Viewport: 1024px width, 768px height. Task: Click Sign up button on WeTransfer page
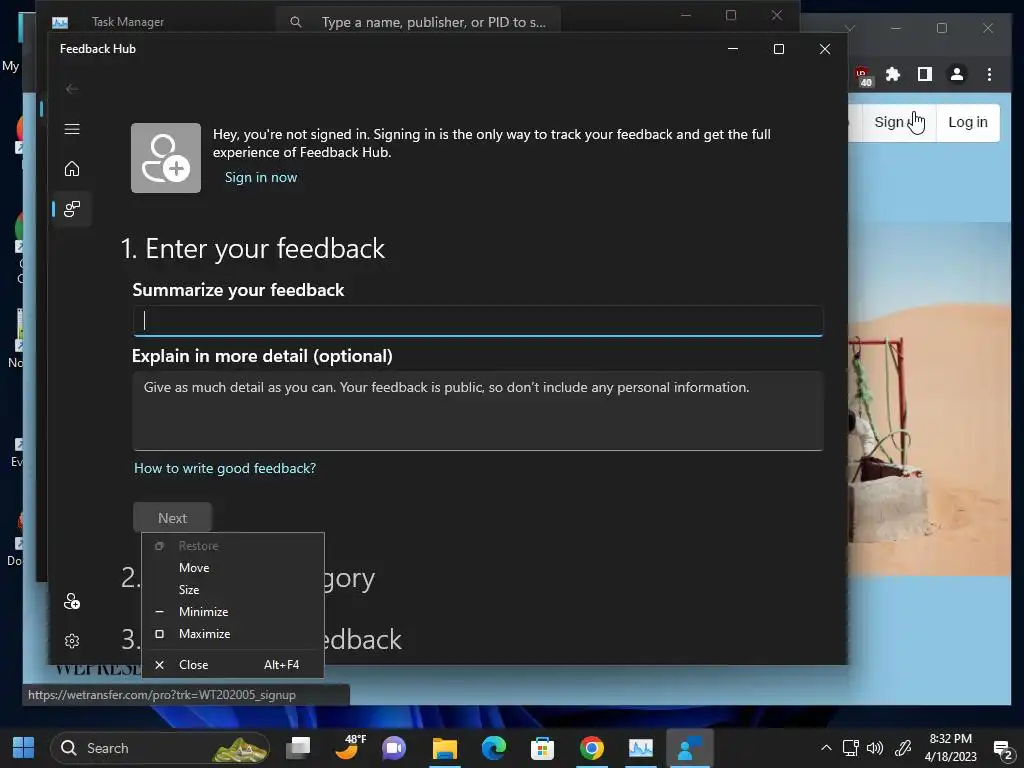coord(899,122)
